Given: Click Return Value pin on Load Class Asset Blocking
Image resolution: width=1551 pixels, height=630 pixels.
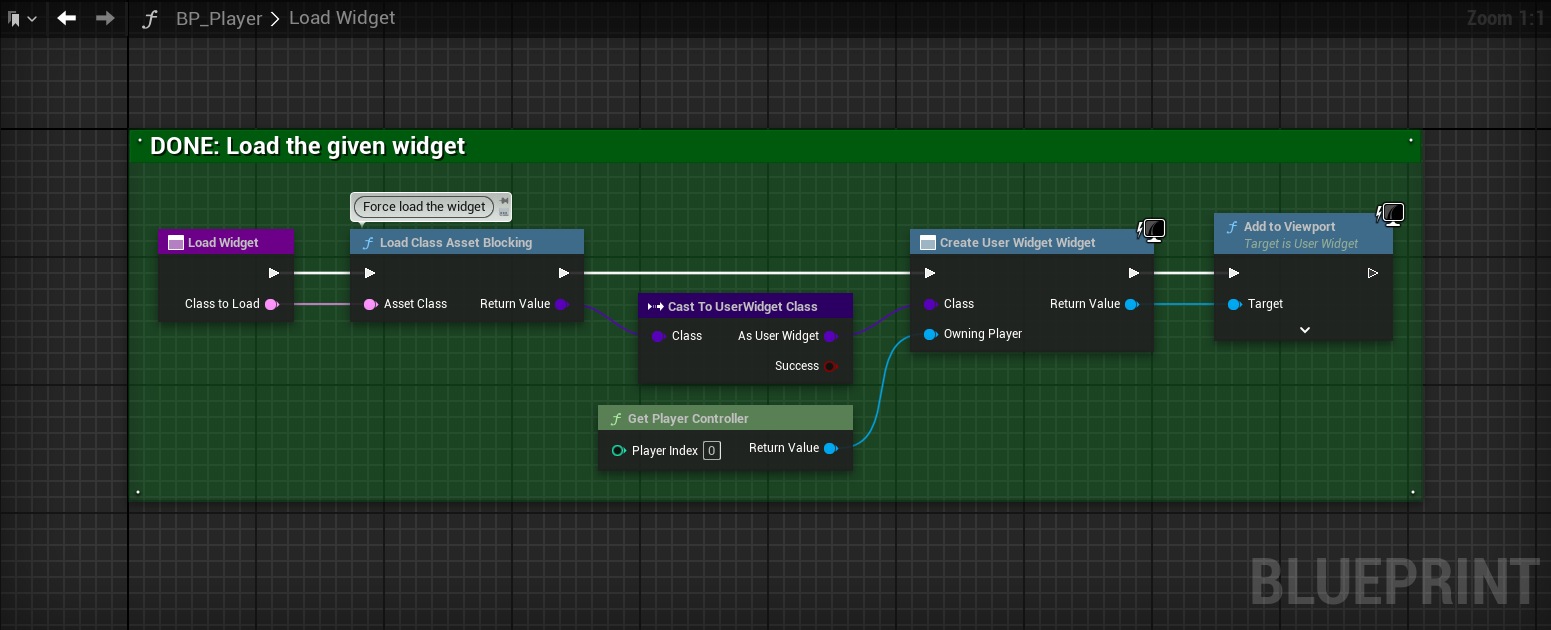Looking at the screenshot, I should (x=562, y=304).
